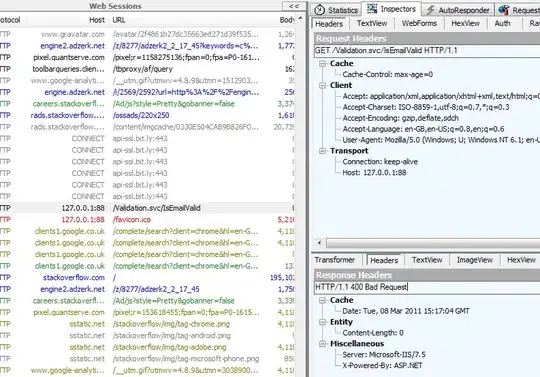Viewport: 540px width, 377px height.
Task: Open the Transformer response tab
Action: (334, 260)
